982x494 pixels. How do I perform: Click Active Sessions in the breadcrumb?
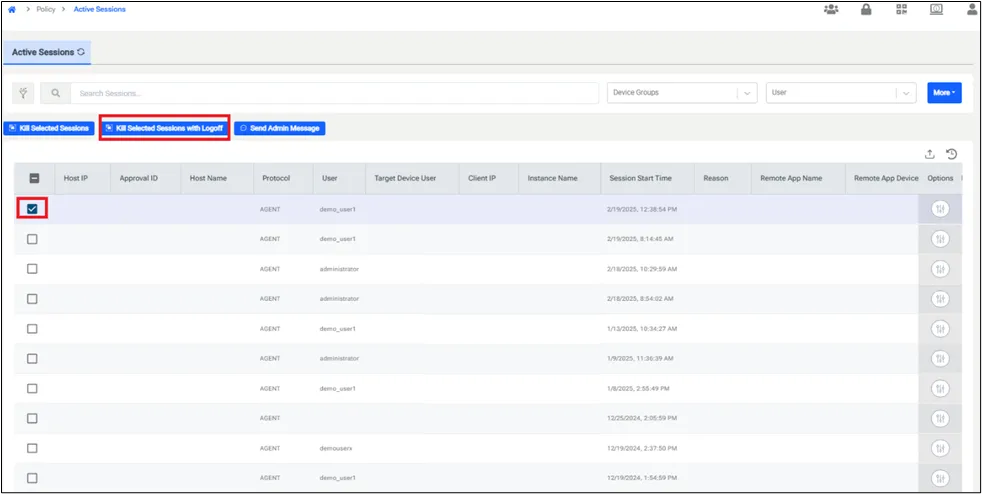(100, 9)
